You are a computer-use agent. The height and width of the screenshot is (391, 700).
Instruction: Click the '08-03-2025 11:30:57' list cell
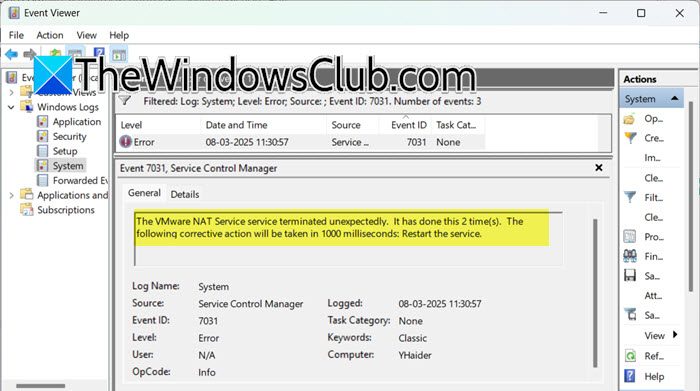pos(247,142)
